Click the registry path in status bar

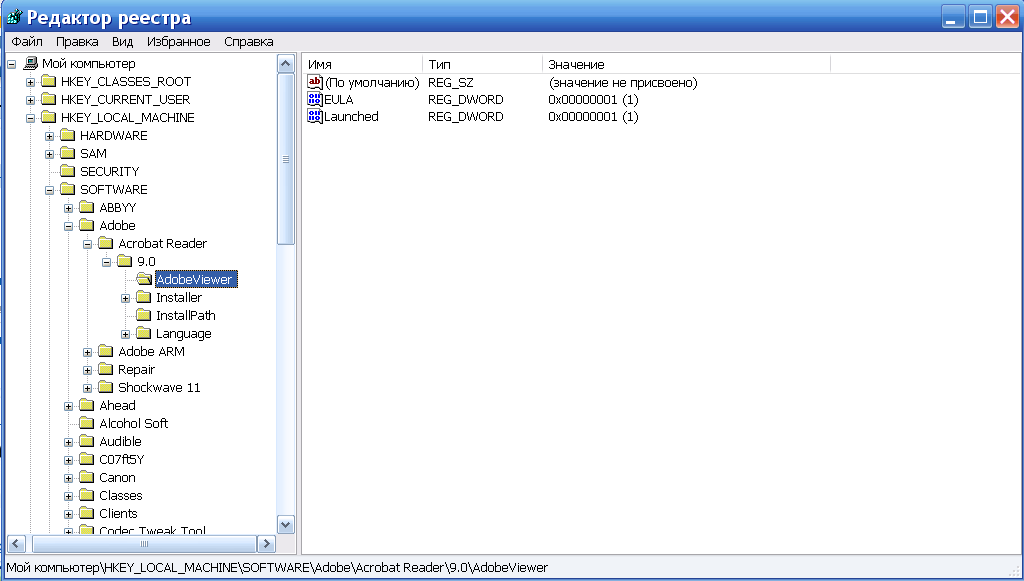[x=277, y=568]
